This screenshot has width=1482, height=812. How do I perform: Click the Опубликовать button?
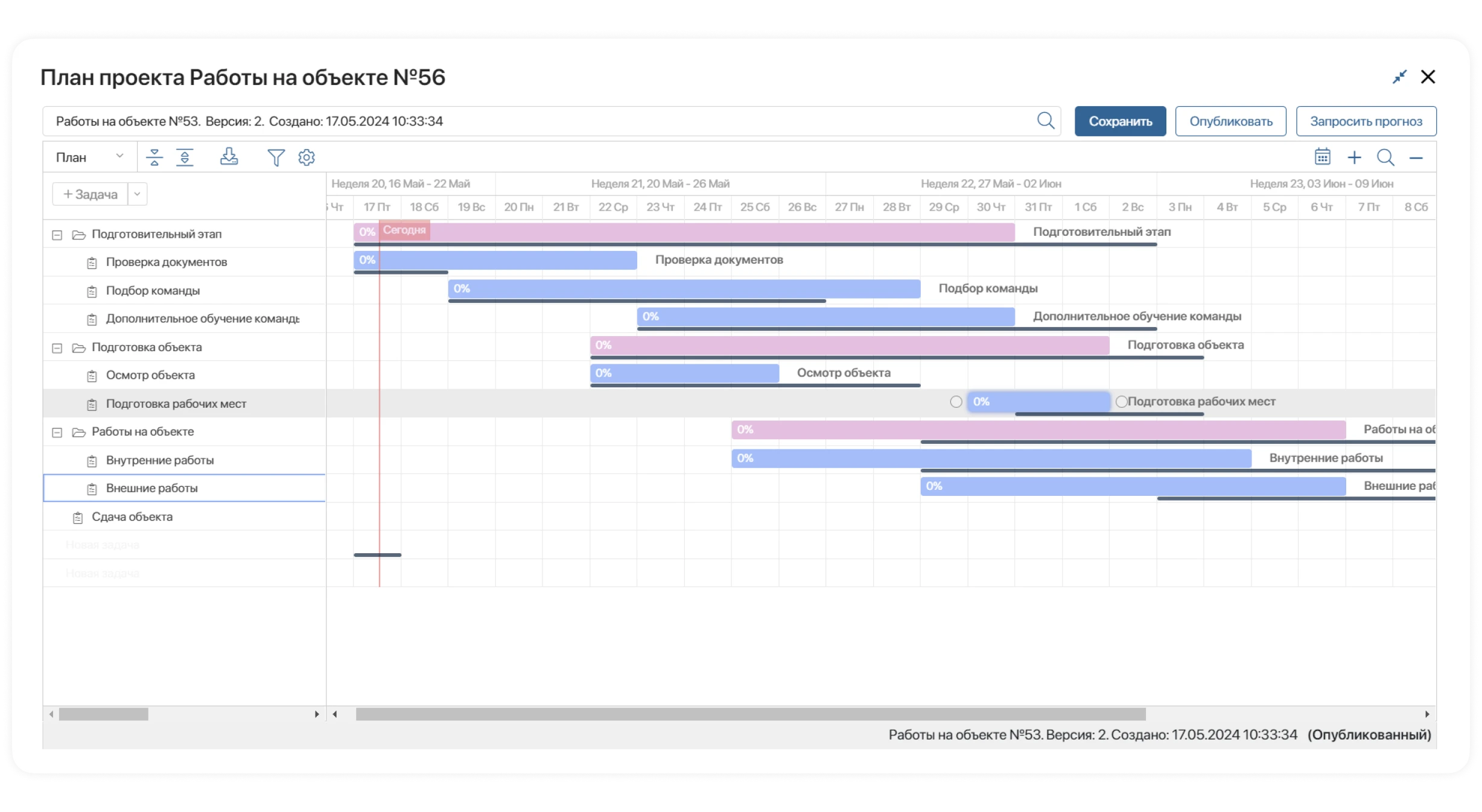pyautogui.click(x=1230, y=121)
